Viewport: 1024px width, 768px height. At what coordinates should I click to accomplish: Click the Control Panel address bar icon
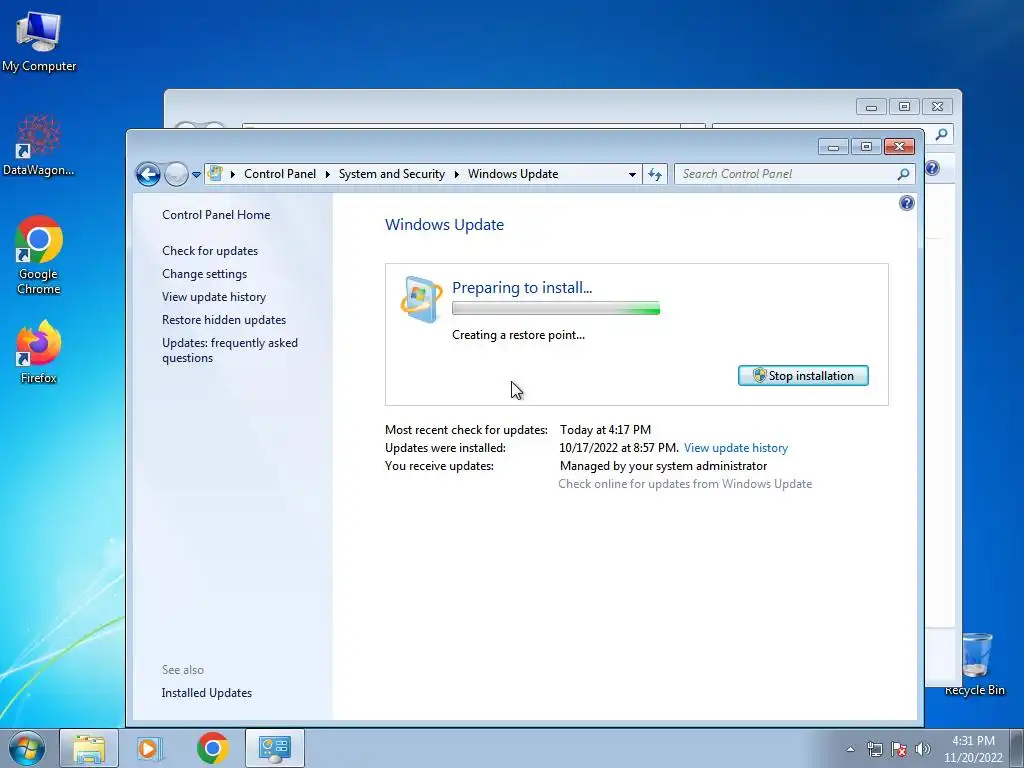[215, 174]
